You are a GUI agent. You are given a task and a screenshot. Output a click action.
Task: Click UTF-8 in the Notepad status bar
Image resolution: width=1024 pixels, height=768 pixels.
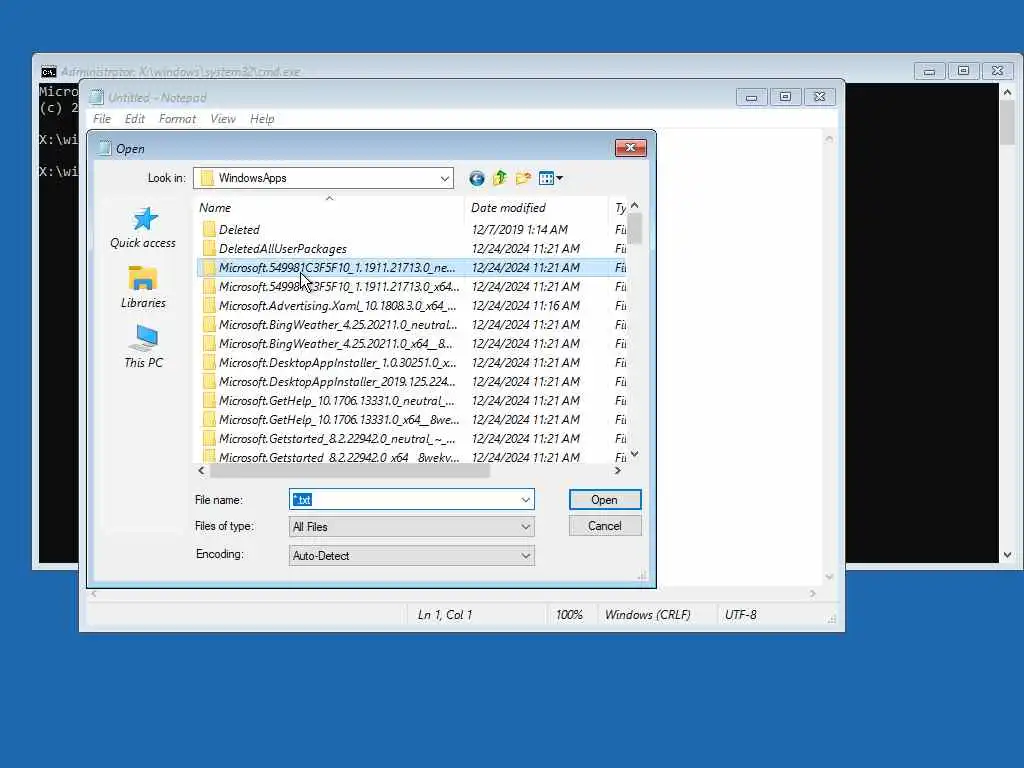coord(741,615)
